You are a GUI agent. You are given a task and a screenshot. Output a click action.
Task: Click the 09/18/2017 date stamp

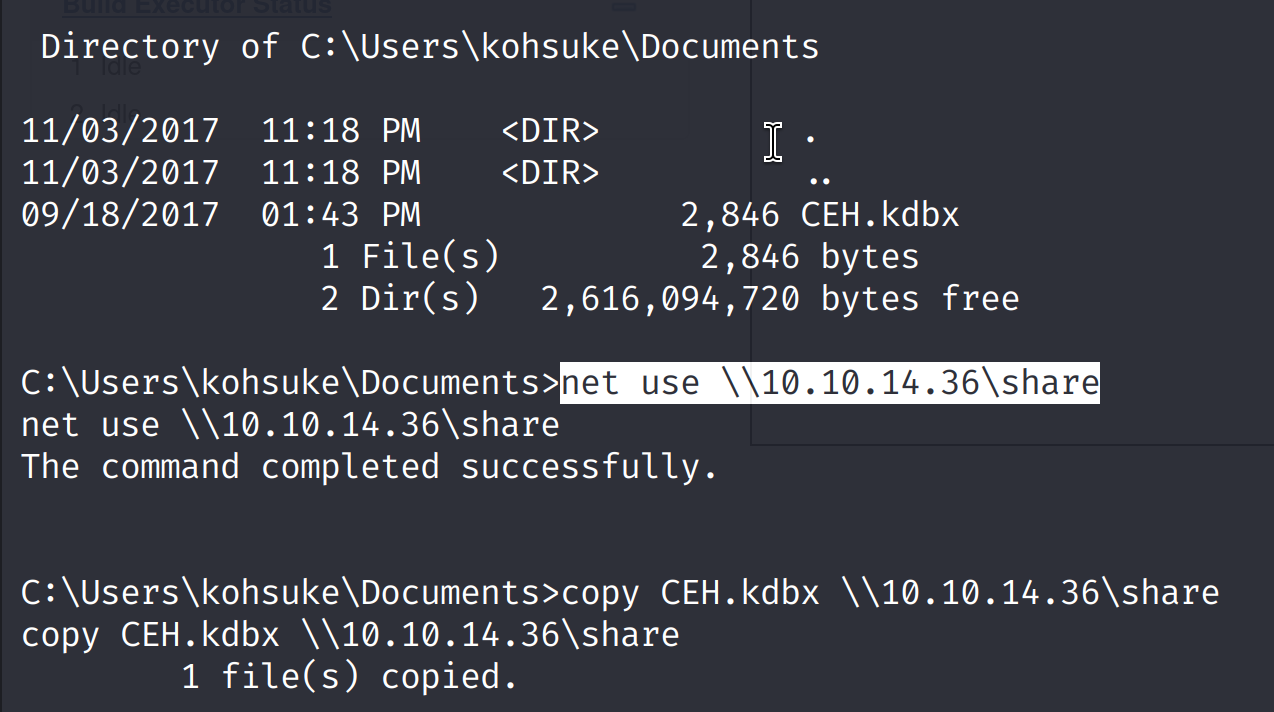point(120,215)
